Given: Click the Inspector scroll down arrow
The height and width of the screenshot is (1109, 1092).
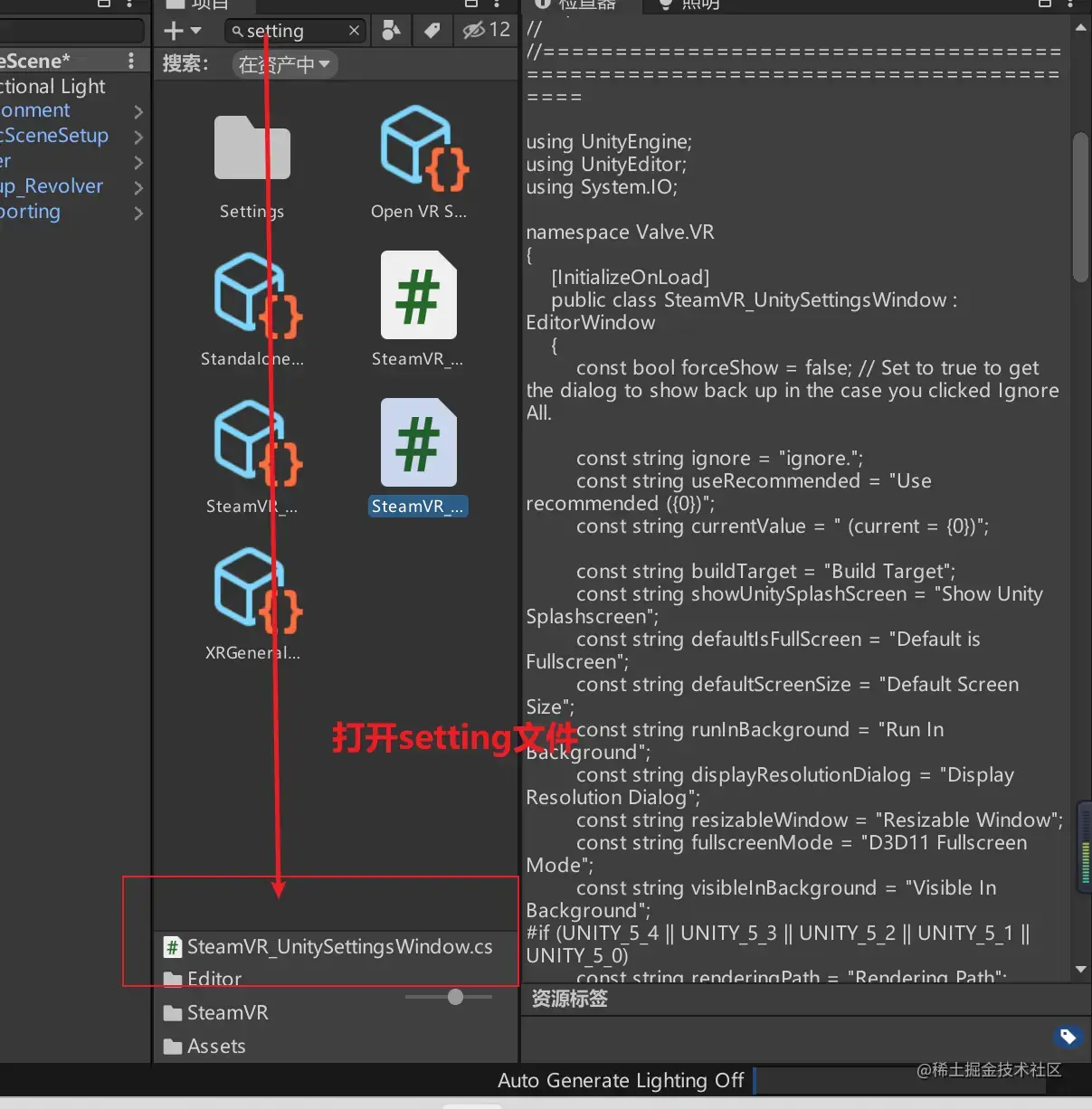Looking at the screenshot, I should [1080, 969].
